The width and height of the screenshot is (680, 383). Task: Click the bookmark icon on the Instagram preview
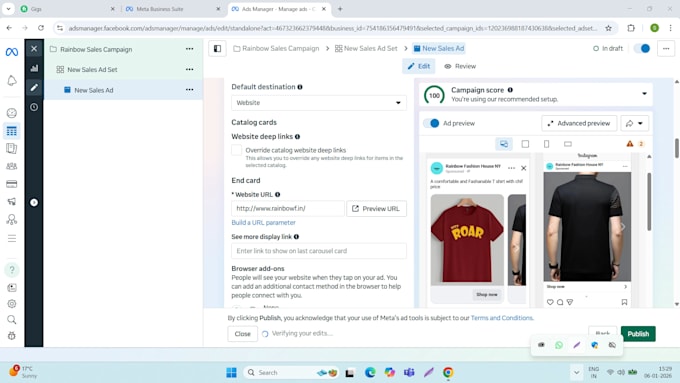tap(624, 302)
